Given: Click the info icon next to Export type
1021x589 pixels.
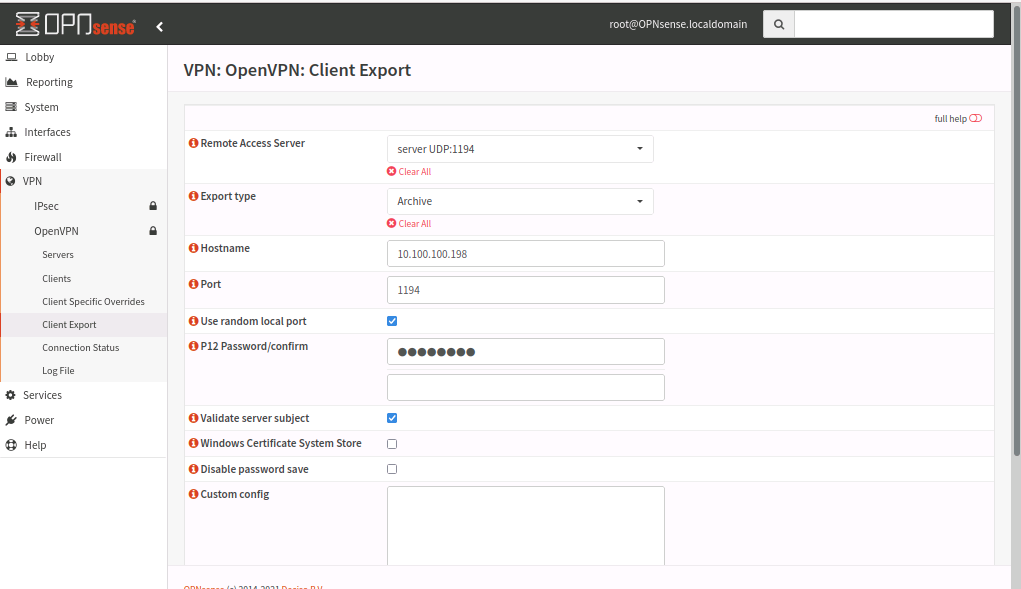Looking at the screenshot, I should click(194, 196).
